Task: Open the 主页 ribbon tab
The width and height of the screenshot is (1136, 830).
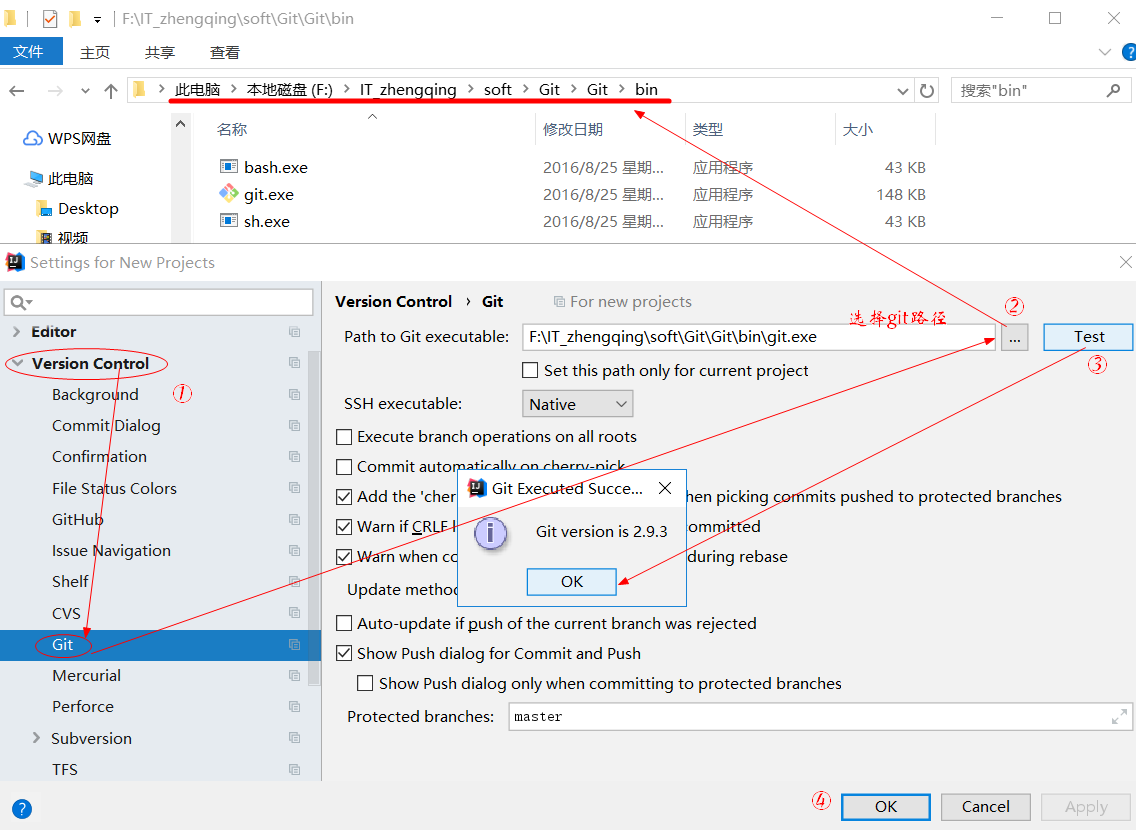Action: coord(95,52)
